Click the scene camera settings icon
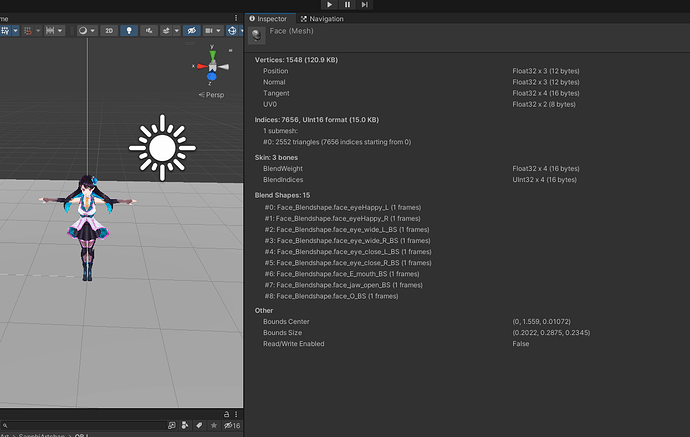This screenshot has height=437, width=690. (x=209, y=30)
